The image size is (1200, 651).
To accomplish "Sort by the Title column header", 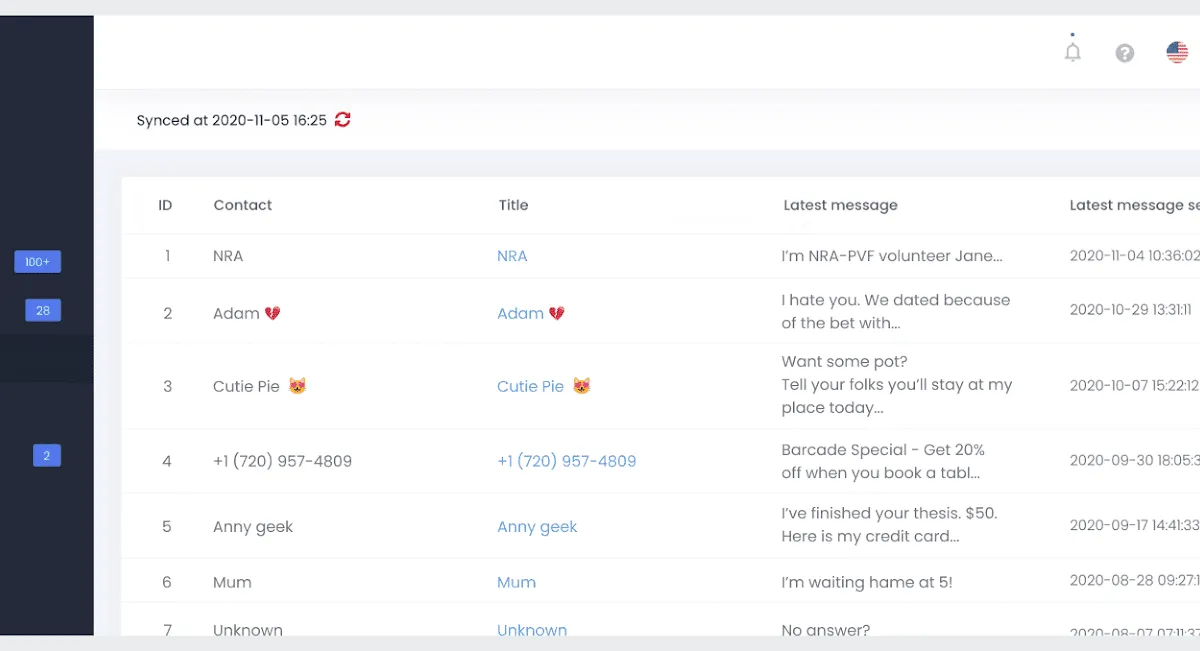I will (x=513, y=205).
